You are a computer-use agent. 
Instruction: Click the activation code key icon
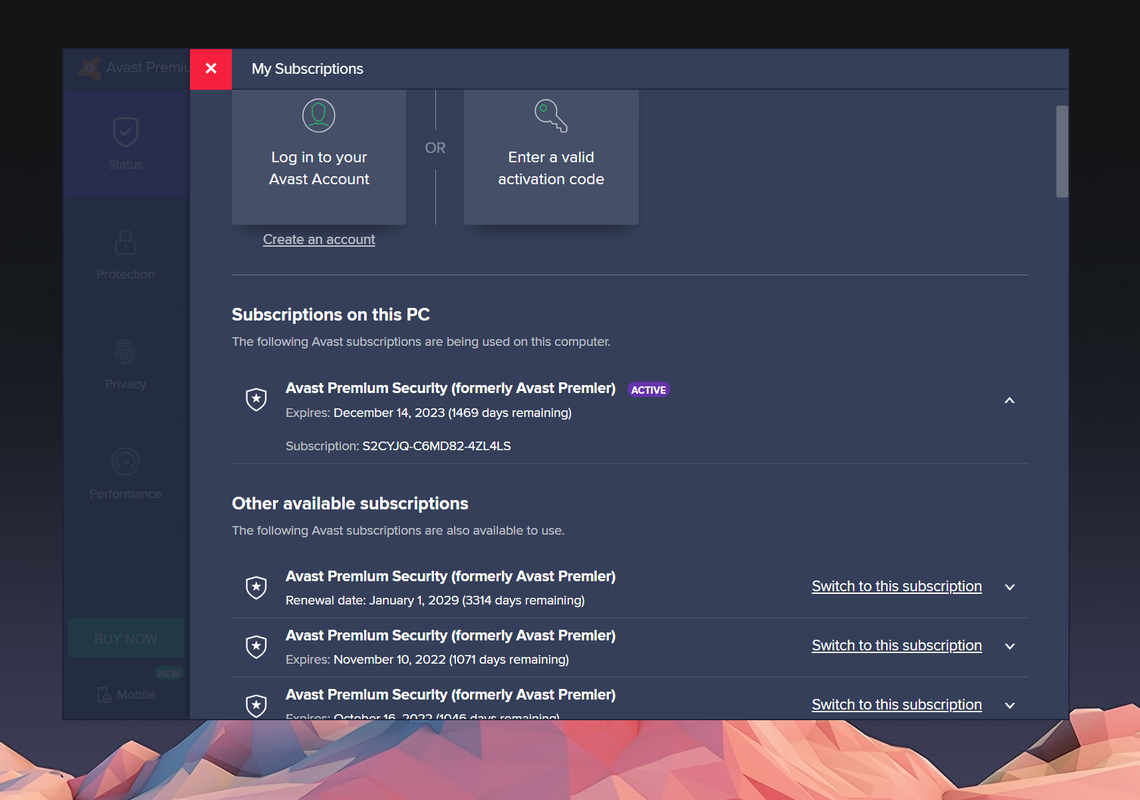[550, 116]
